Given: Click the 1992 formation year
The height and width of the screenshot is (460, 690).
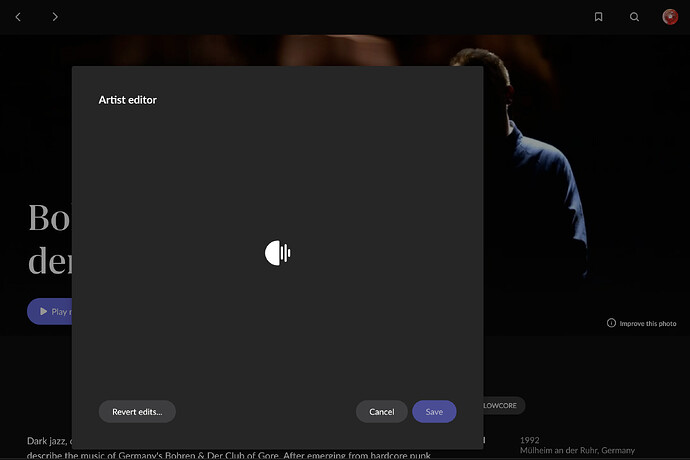Looking at the screenshot, I should [x=529, y=440].
